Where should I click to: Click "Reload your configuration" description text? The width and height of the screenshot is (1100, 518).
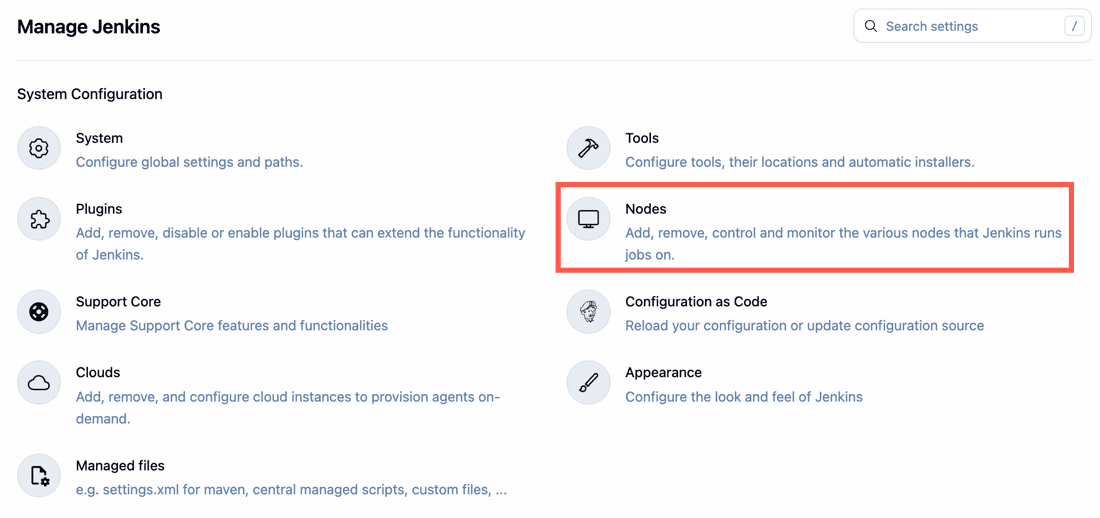[804, 325]
